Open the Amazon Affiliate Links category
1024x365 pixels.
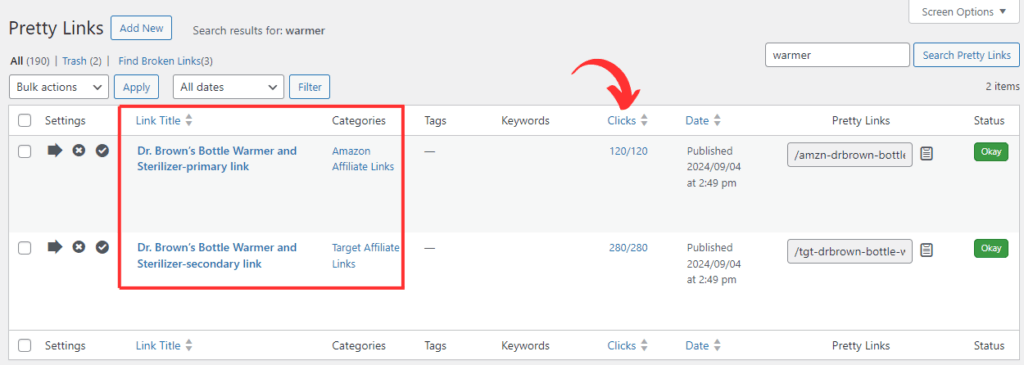pyautogui.click(x=363, y=159)
